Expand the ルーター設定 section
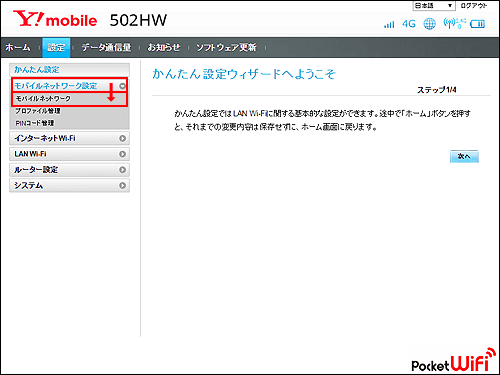Image resolution: width=500 pixels, height=375 pixels. coord(69,170)
